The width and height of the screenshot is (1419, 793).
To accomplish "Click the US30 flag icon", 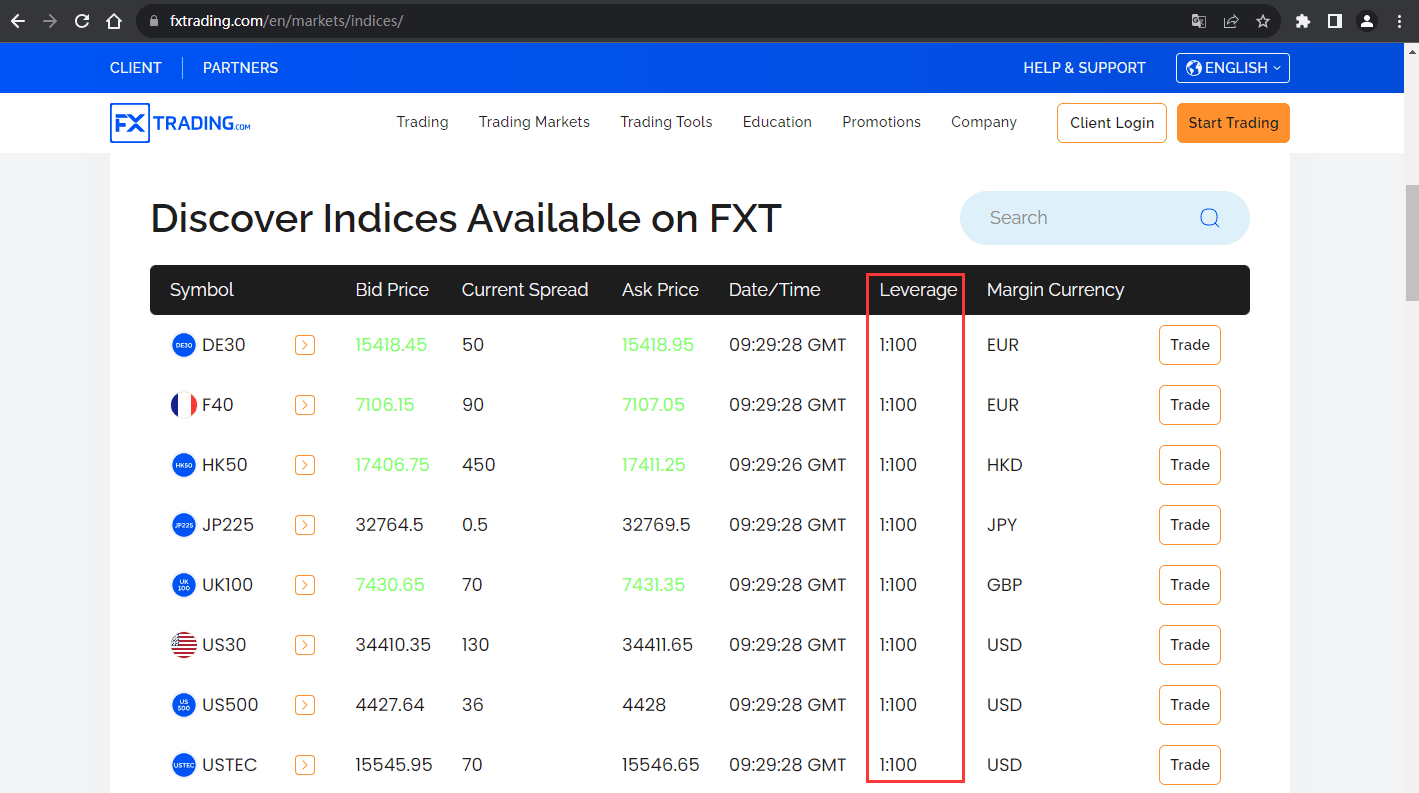I will point(184,645).
